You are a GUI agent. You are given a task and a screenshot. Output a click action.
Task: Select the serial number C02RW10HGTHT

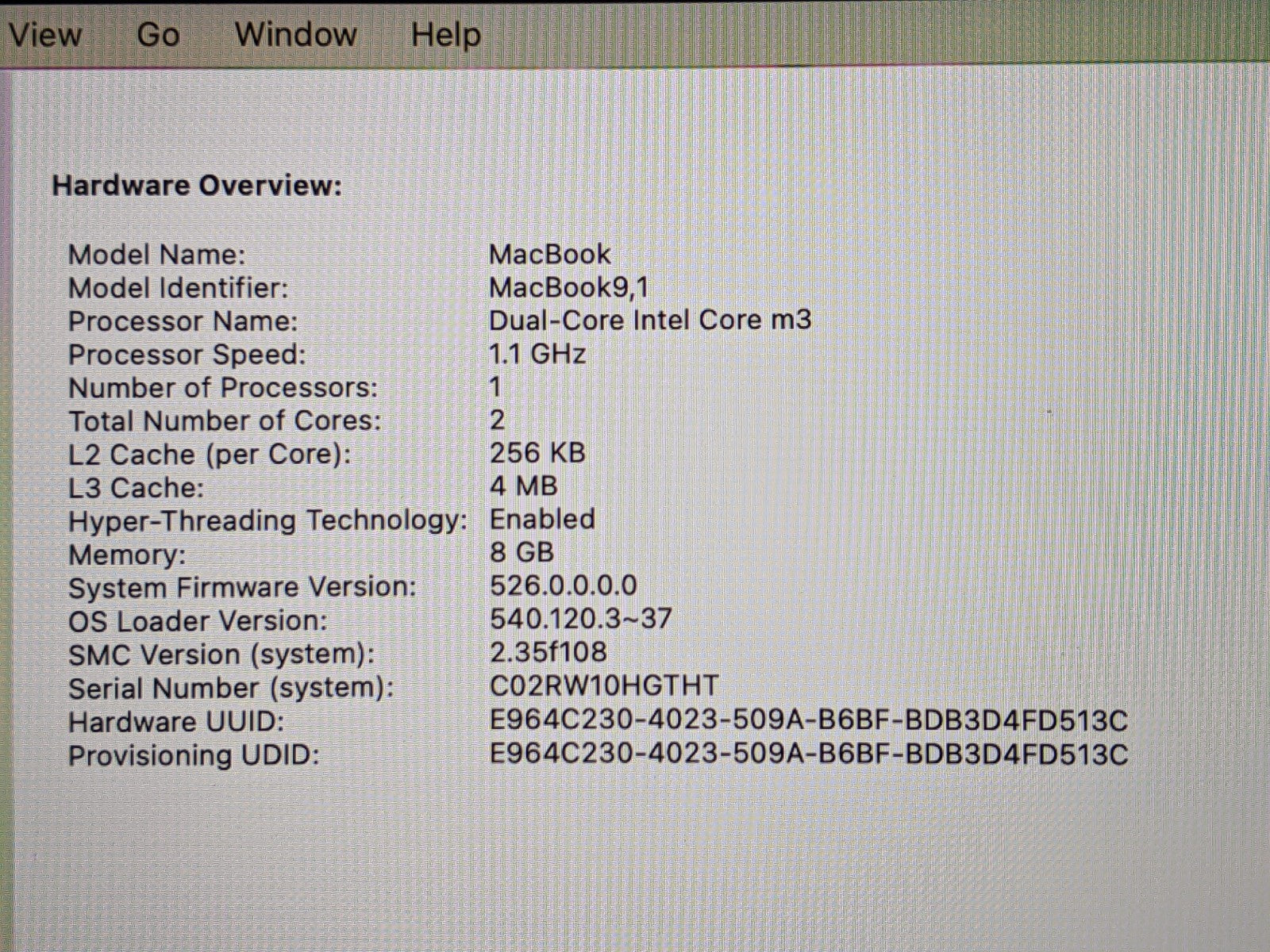604,685
